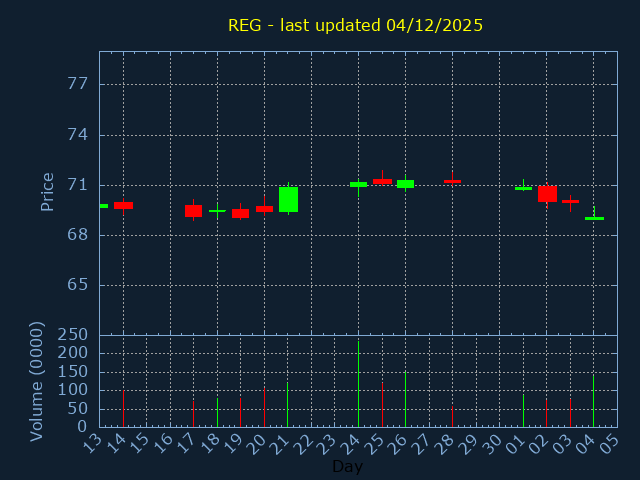Select the red candlestick on day 17
This screenshot has width=640, height=480.
click(x=193, y=211)
